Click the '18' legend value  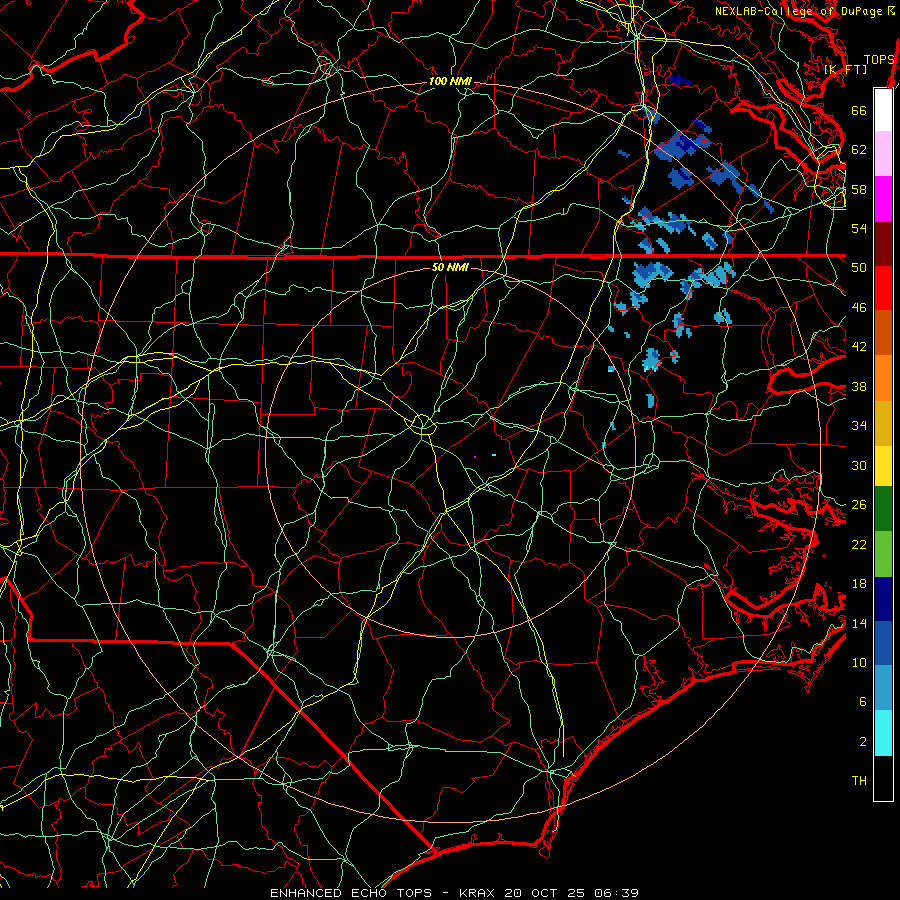pos(859,583)
